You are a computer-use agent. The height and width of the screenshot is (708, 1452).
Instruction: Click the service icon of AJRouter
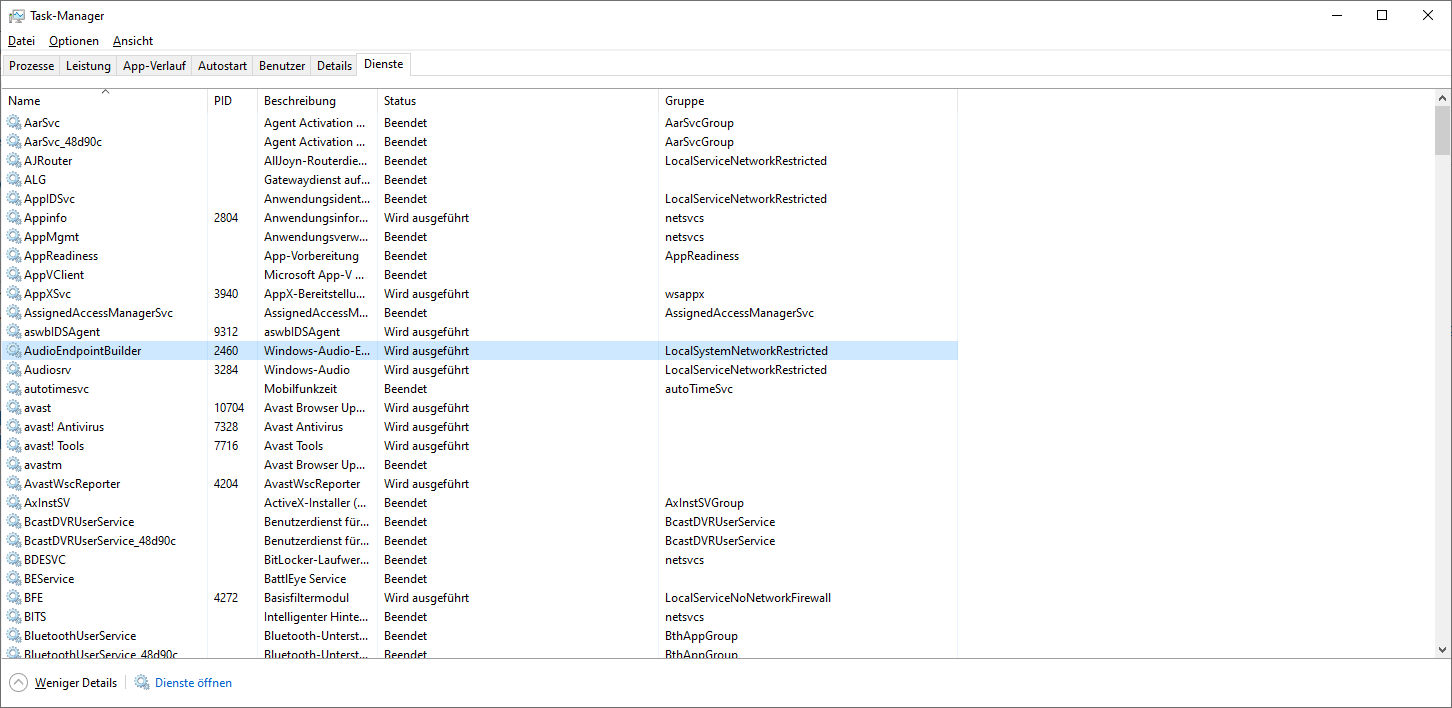pyautogui.click(x=14, y=161)
